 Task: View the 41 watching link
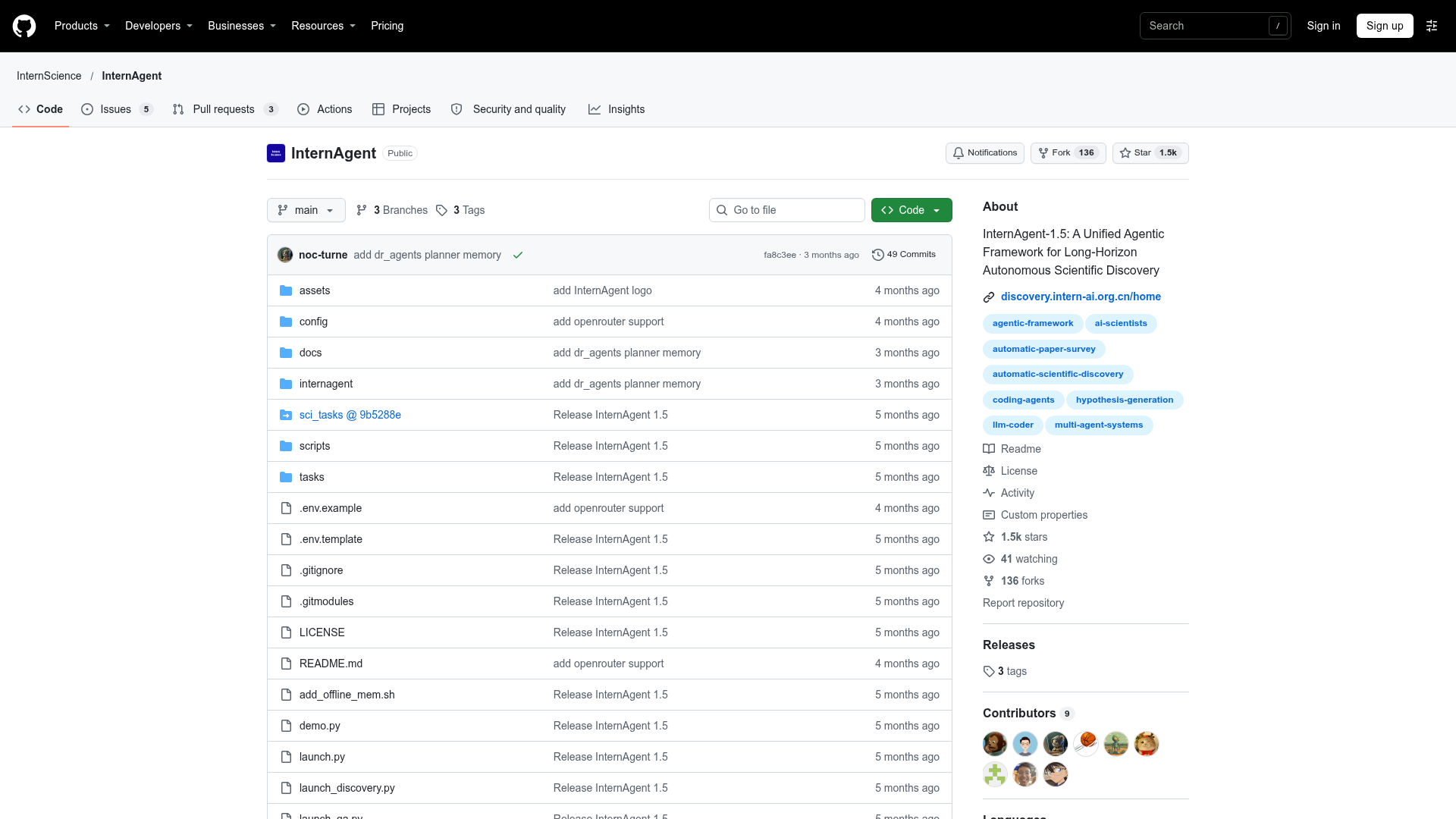pyautogui.click(x=1020, y=559)
